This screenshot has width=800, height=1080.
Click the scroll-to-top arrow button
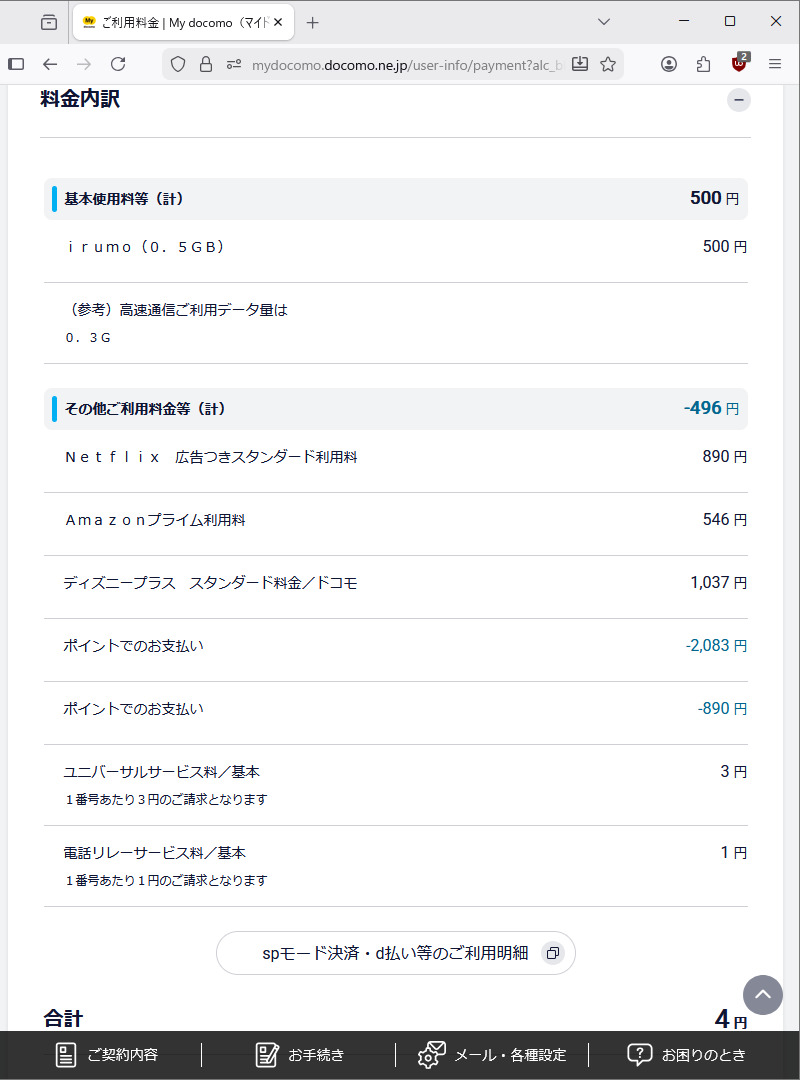(762, 994)
